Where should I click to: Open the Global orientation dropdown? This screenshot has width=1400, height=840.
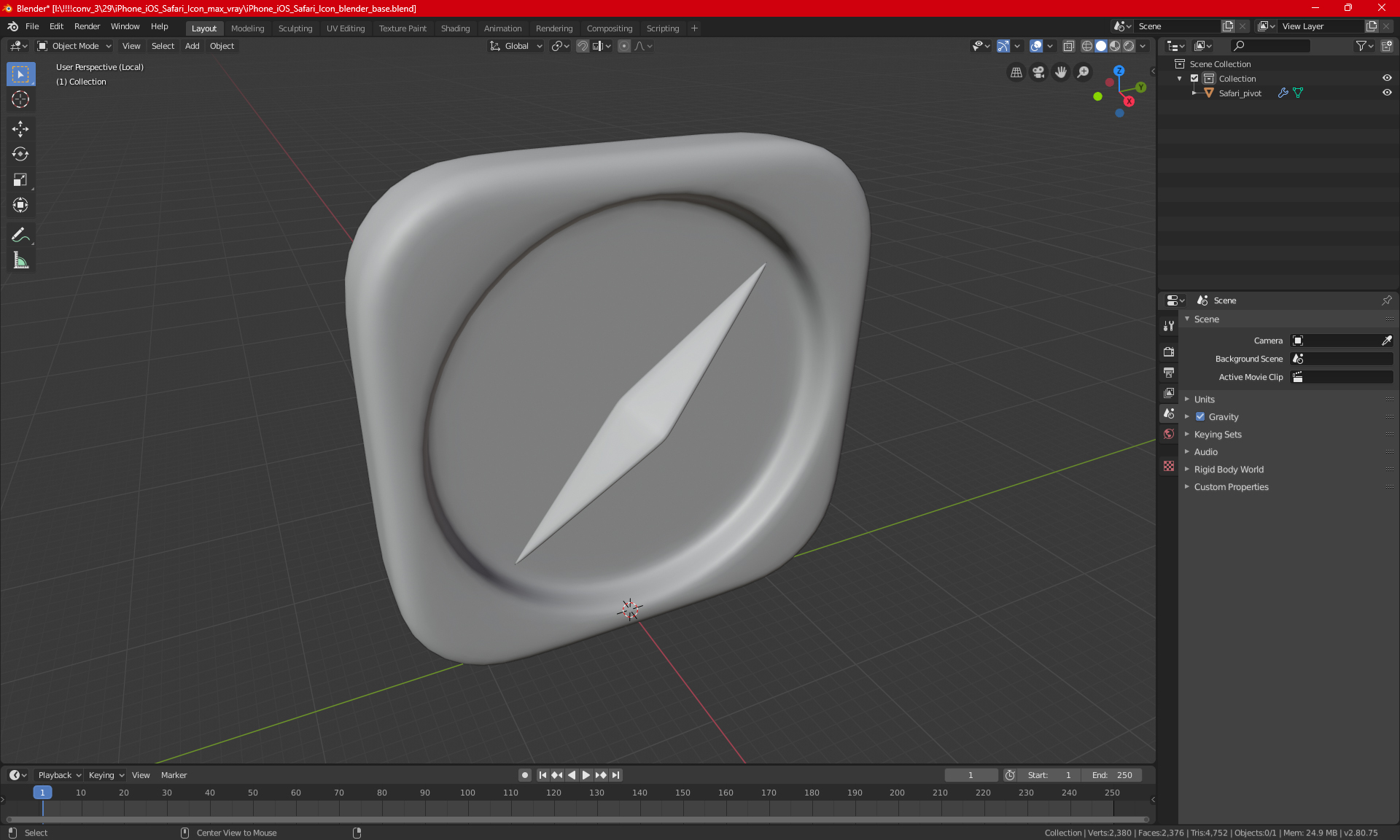[x=516, y=46]
